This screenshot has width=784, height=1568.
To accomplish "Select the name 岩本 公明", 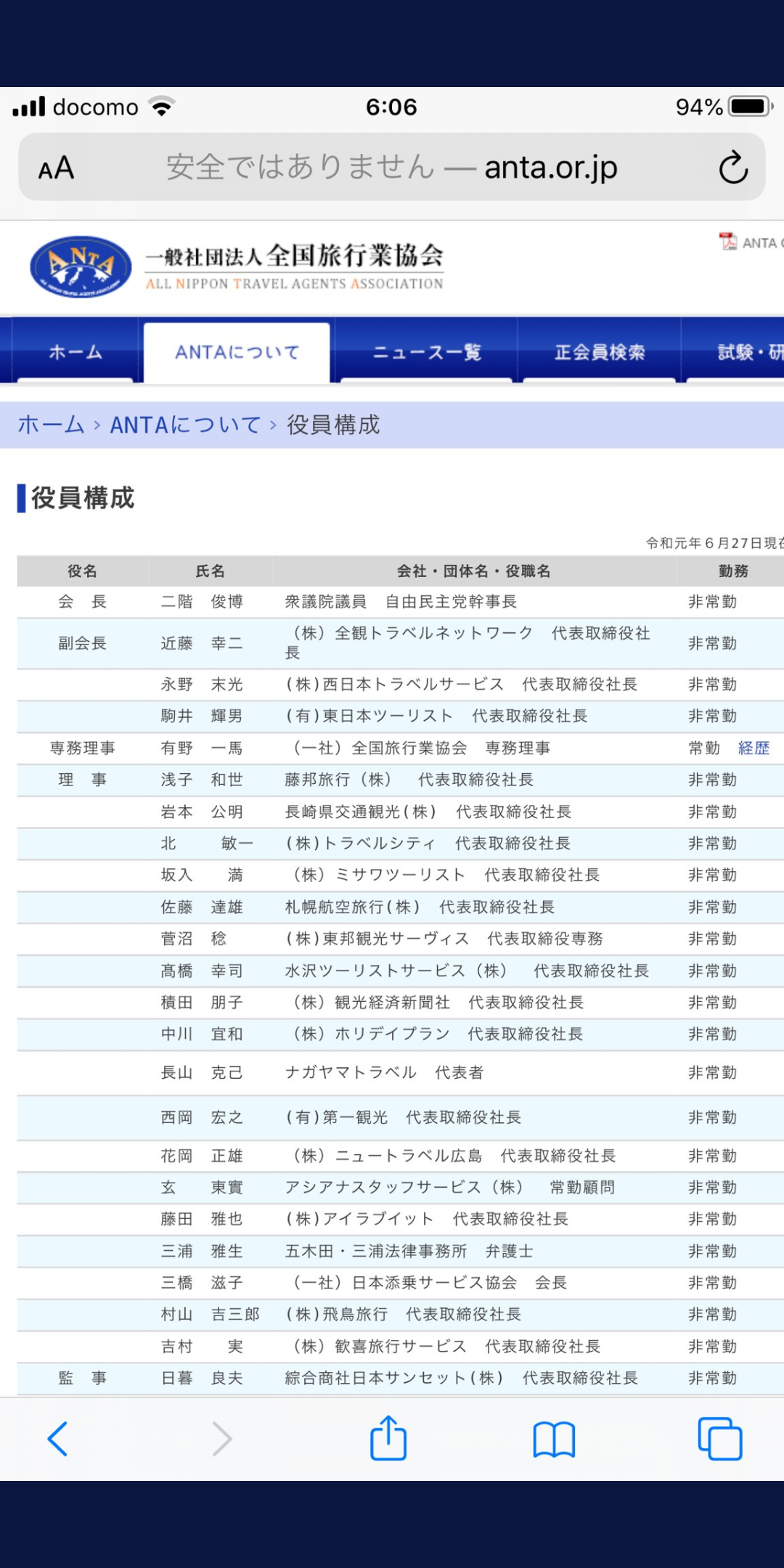I will tap(202, 812).
